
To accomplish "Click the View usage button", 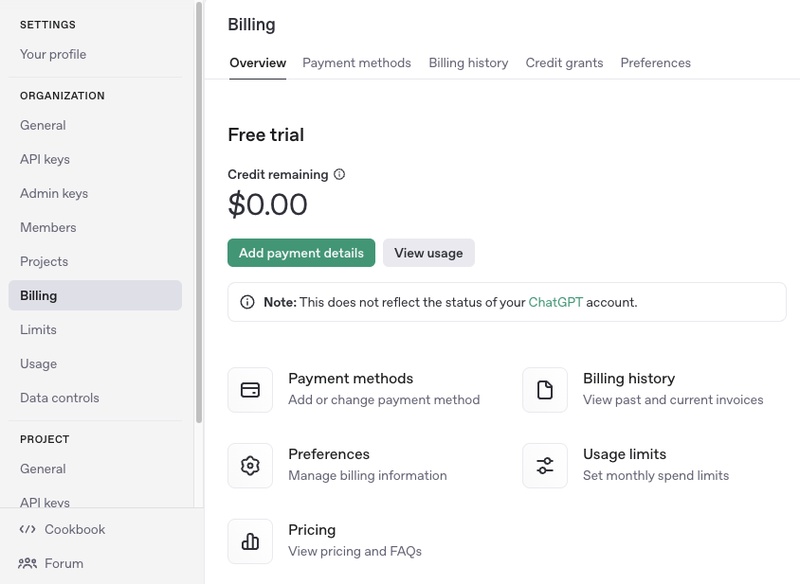I will (429, 253).
